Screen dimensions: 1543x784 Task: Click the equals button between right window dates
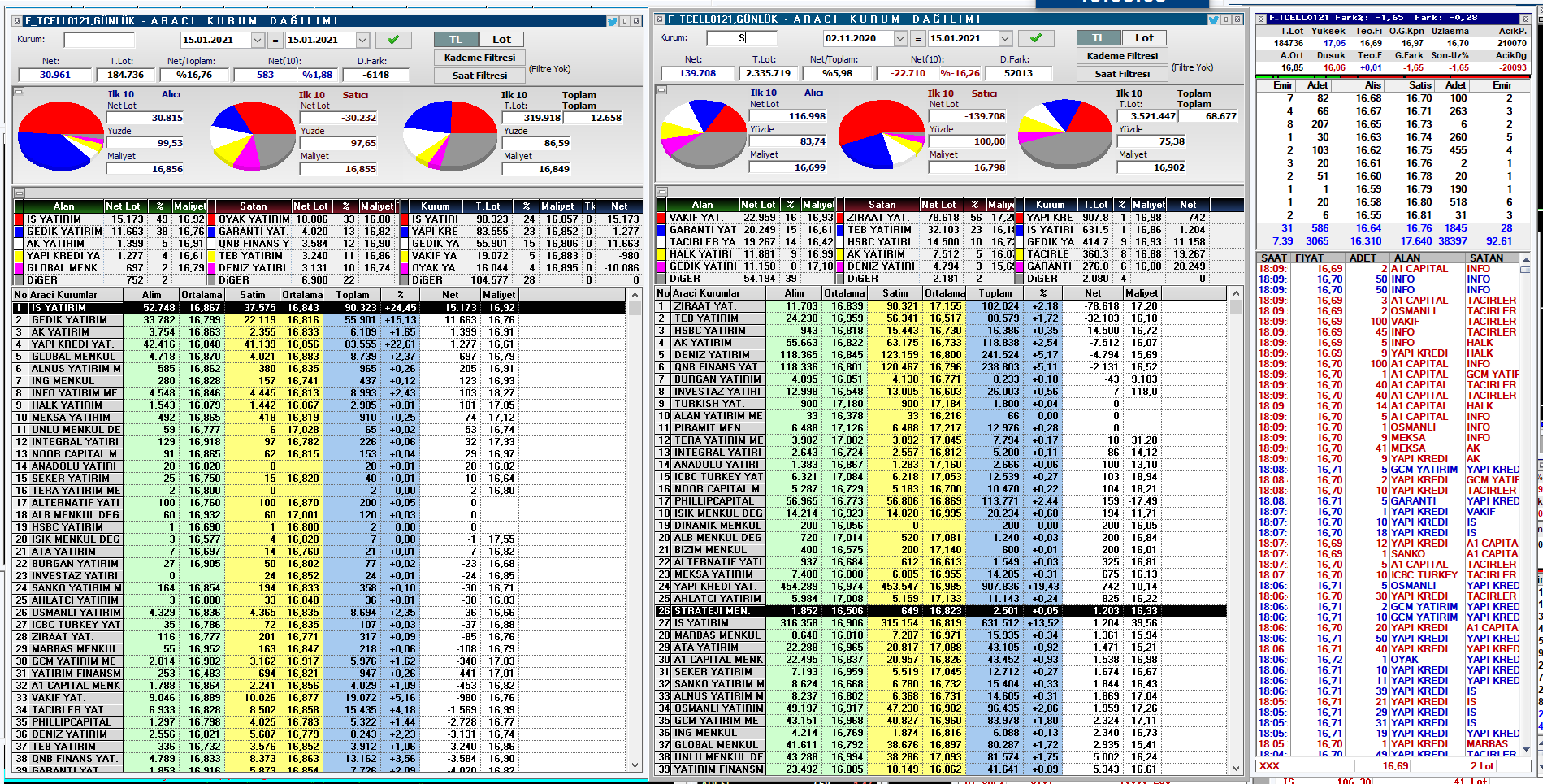point(917,38)
